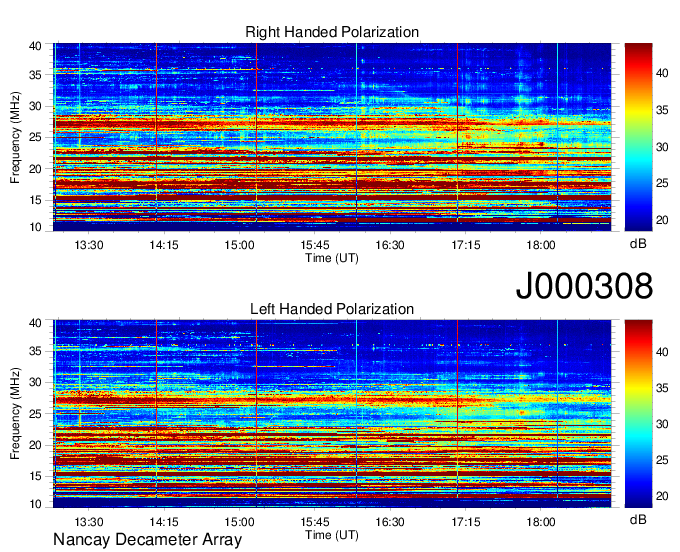Click the 30 MHz tick on the top frequency axis

pyautogui.click(x=35, y=106)
